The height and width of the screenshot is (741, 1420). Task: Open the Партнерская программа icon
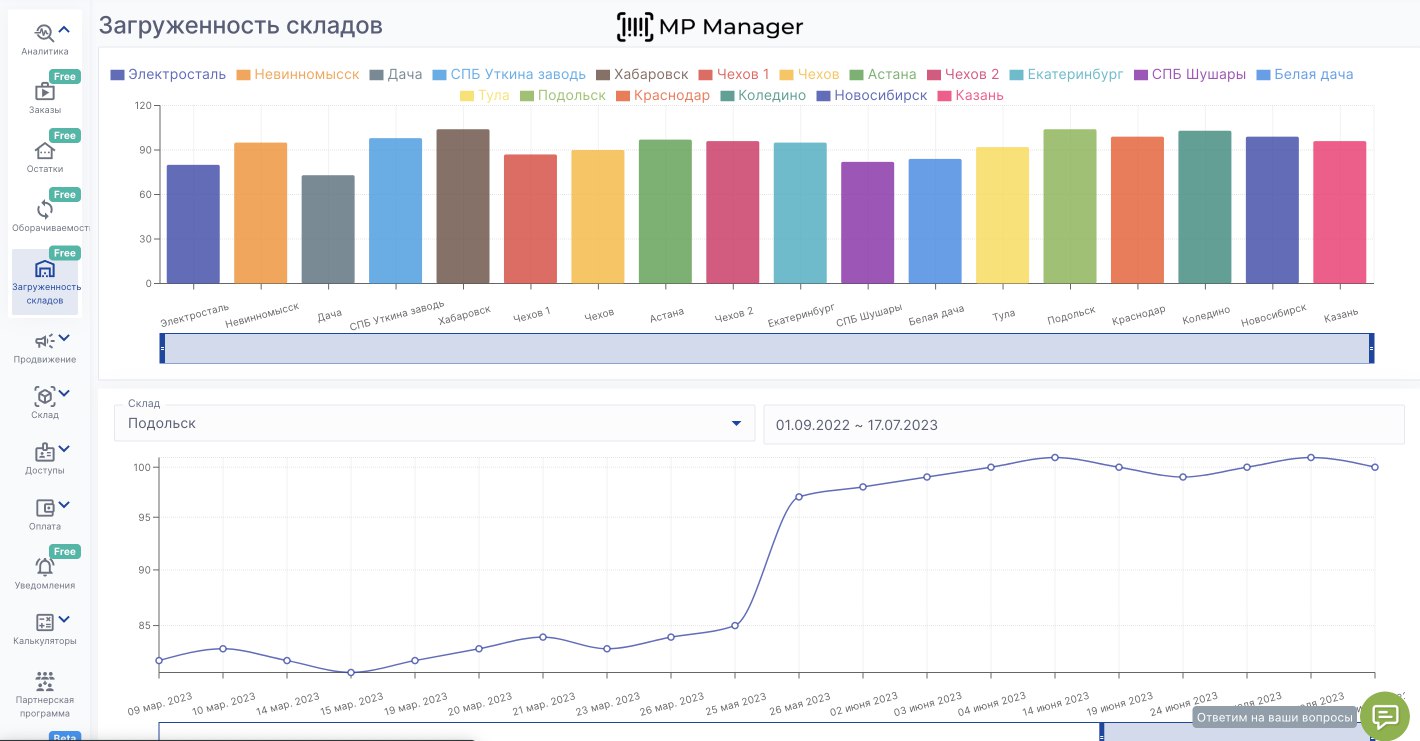coord(44,682)
